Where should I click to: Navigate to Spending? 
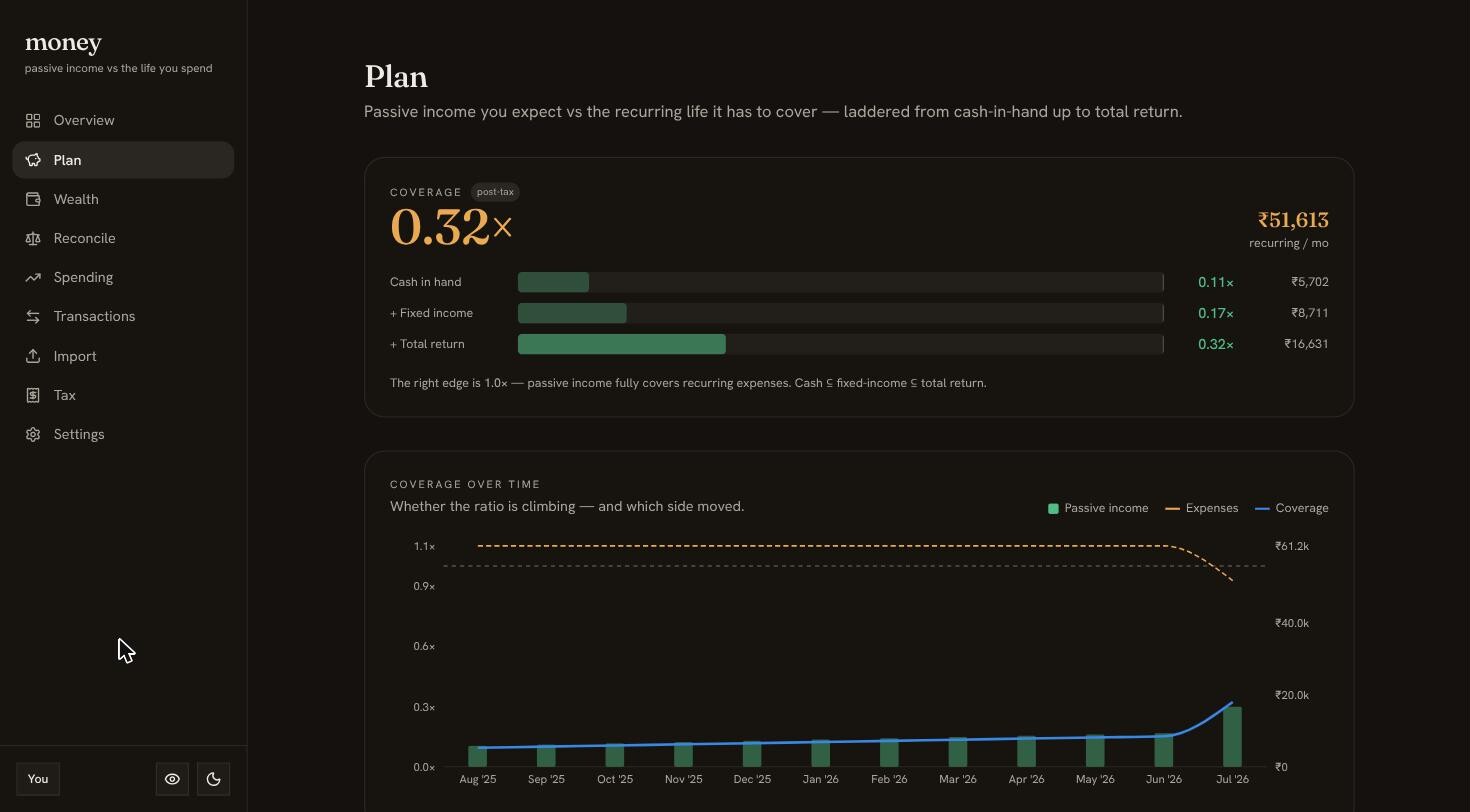click(x=123, y=277)
